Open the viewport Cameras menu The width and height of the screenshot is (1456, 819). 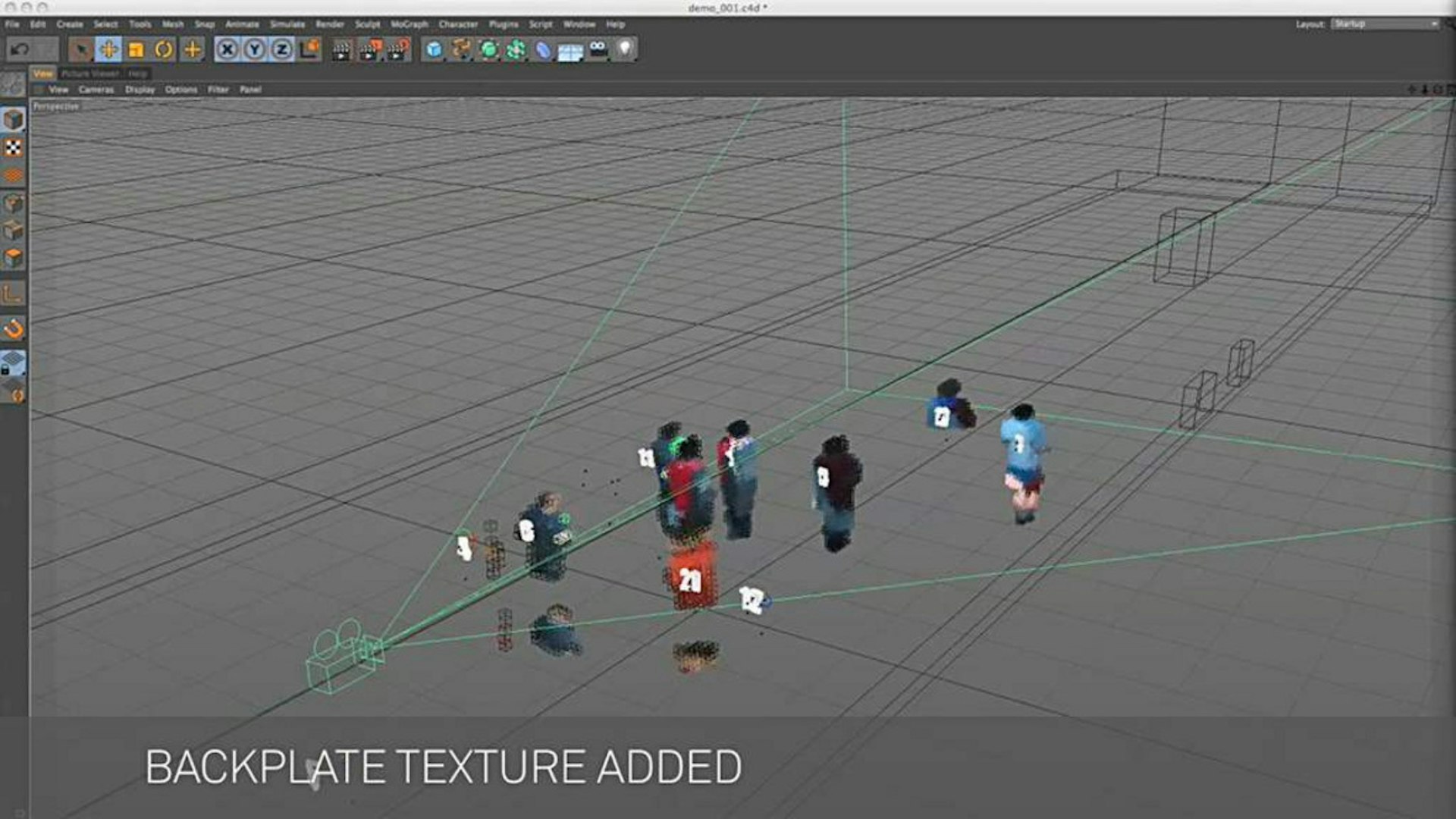tap(96, 89)
